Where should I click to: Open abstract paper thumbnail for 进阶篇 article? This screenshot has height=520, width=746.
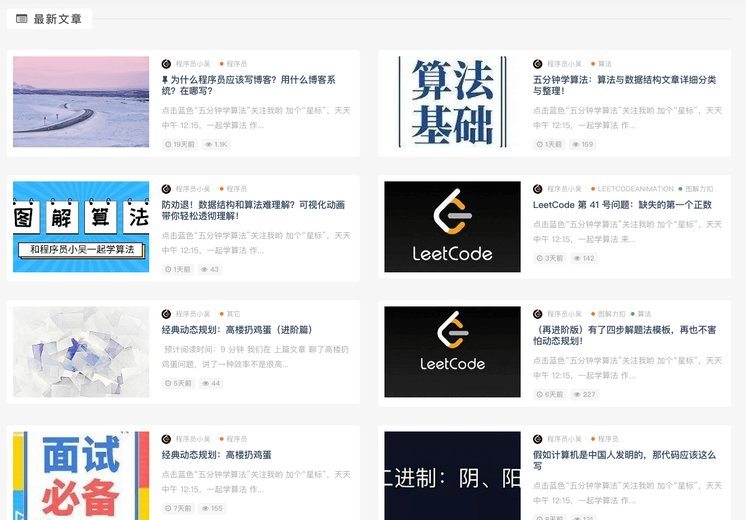coord(81,352)
